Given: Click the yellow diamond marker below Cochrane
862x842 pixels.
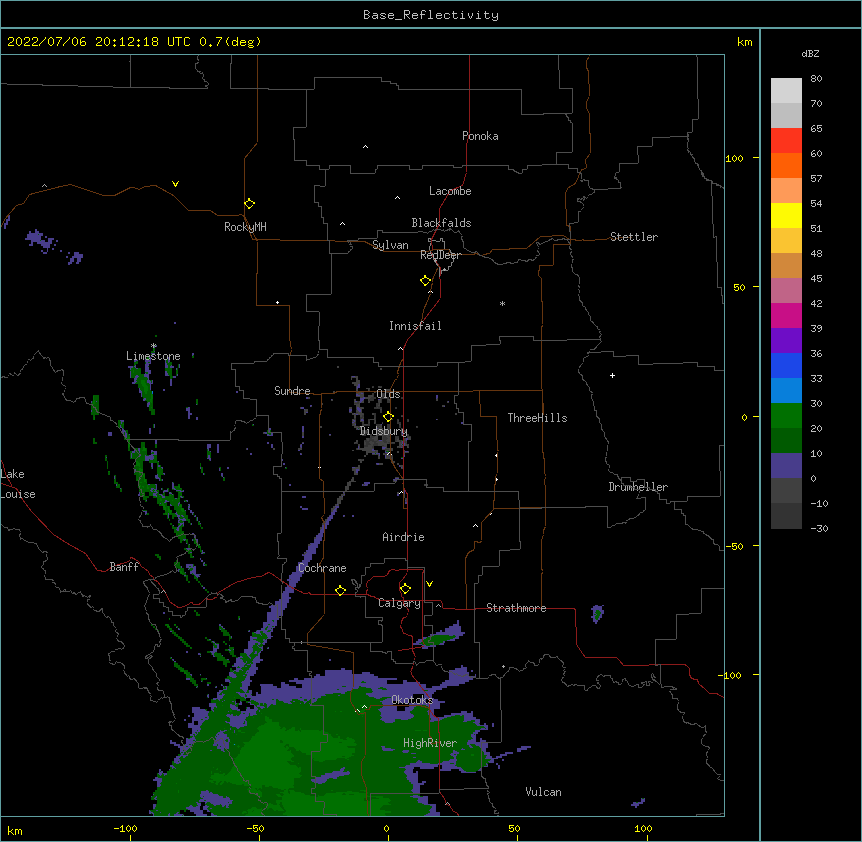Looking at the screenshot, I should pos(340,590).
